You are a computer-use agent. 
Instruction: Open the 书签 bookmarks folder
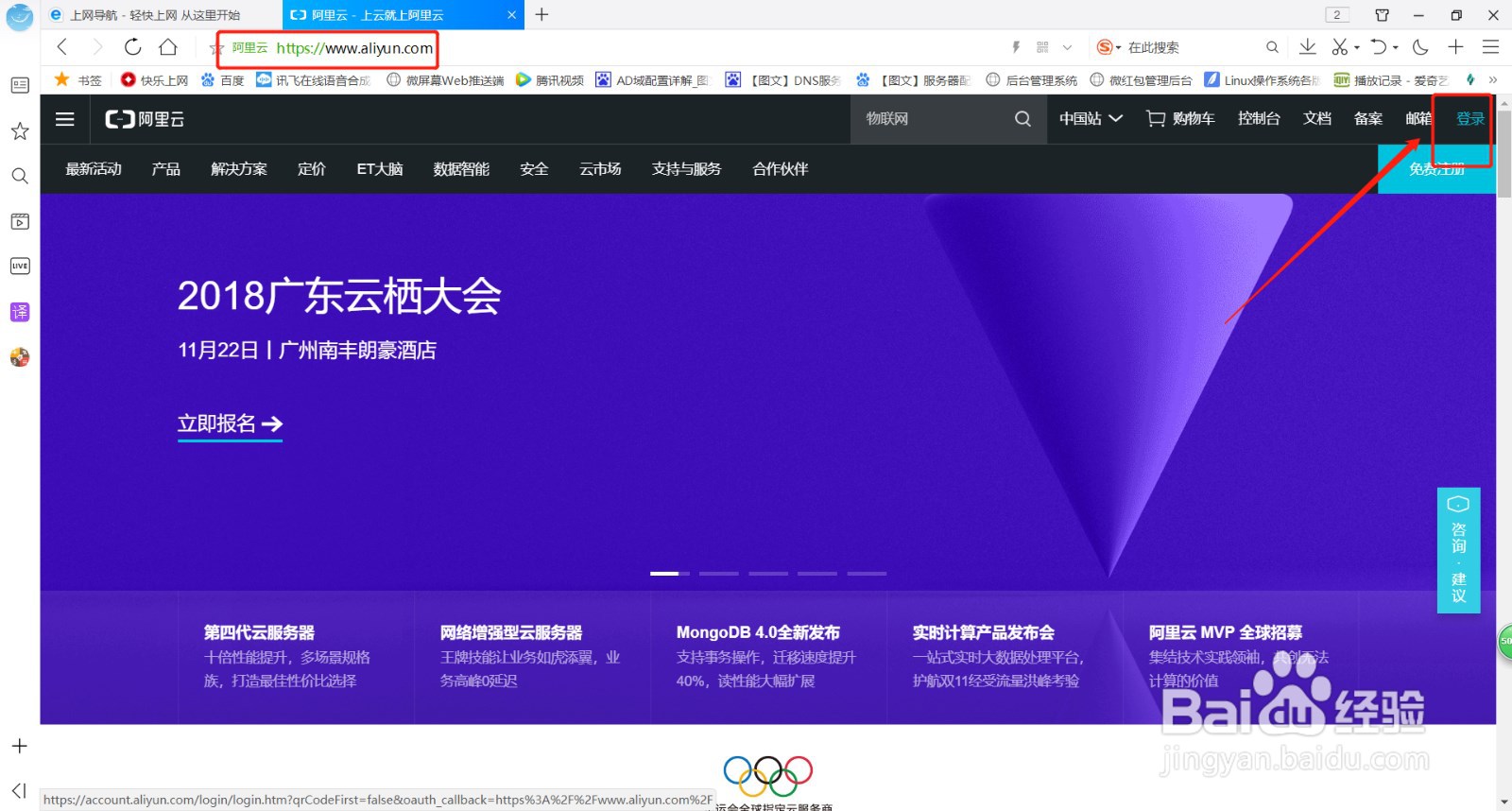(x=79, y=80)
